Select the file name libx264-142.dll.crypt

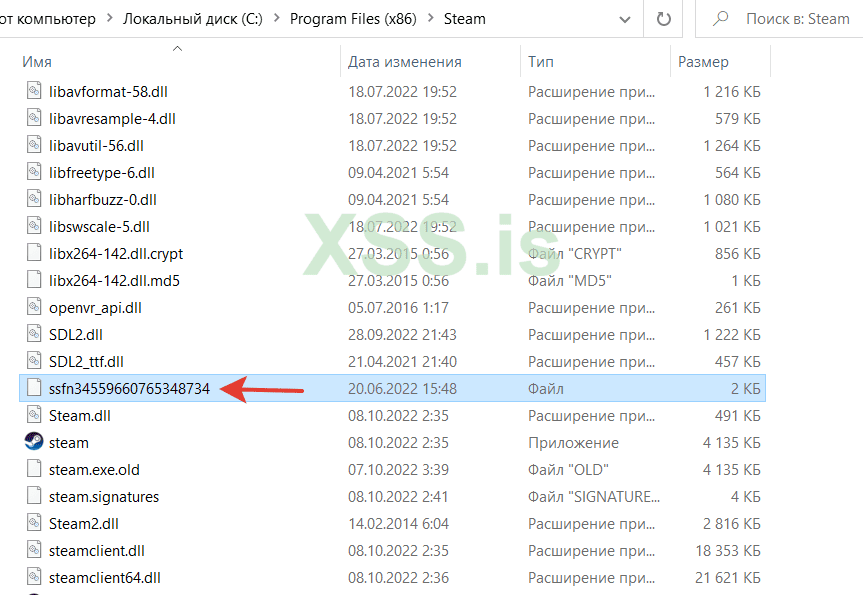(116, 253)
